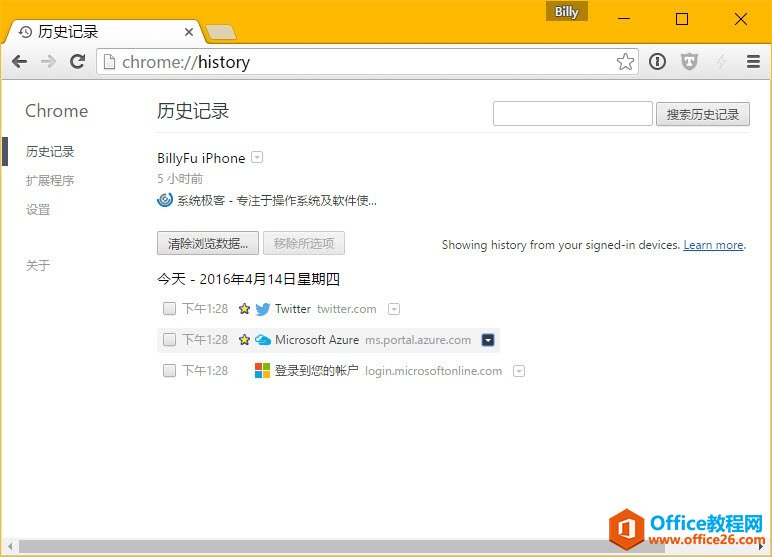The image size is (772, 557).
Task: Open the Learn more link
Action: click(713, 245)
